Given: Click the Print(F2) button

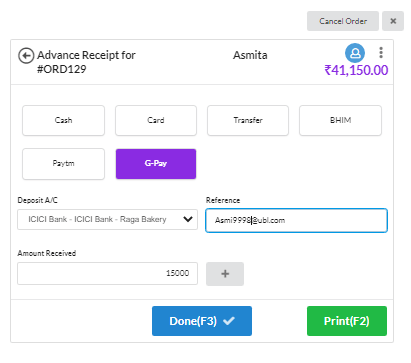Looking at the screenshot, I should point(347,321).
